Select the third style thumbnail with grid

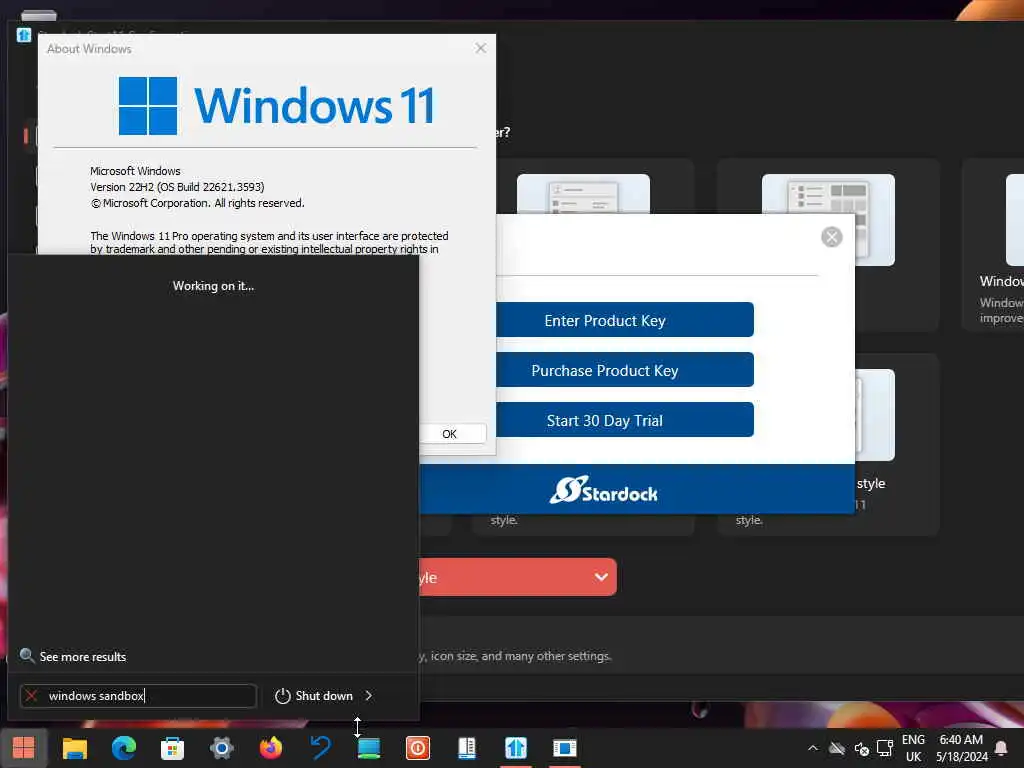click(828, 219)
